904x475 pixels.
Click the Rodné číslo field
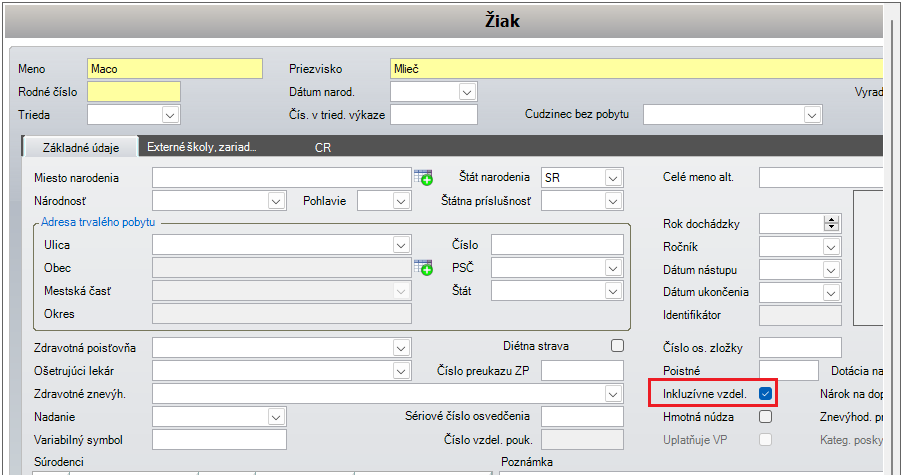134,92
